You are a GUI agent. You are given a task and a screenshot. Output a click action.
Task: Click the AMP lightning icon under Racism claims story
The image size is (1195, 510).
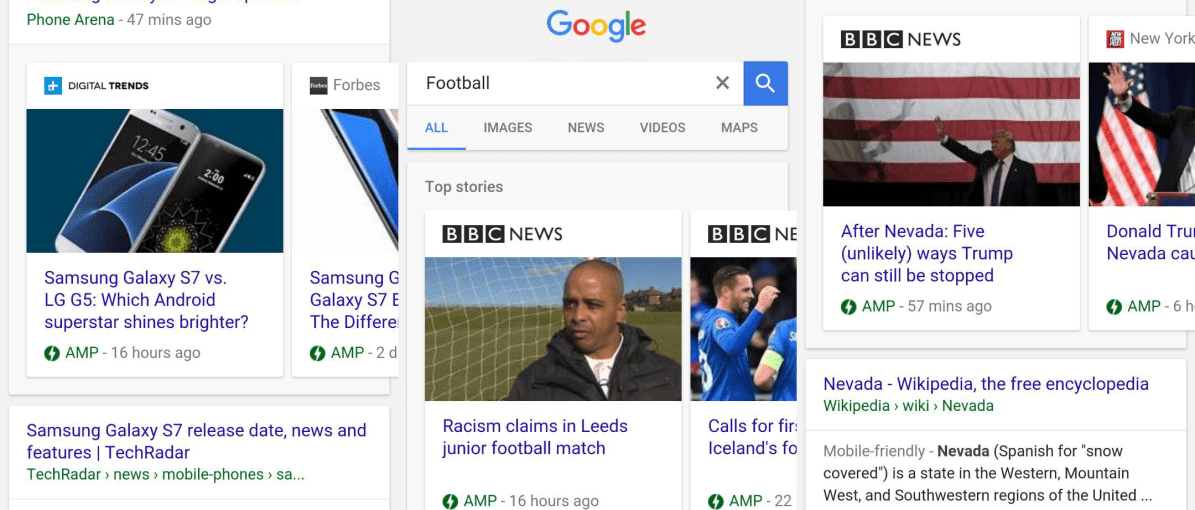coord(450,501)
